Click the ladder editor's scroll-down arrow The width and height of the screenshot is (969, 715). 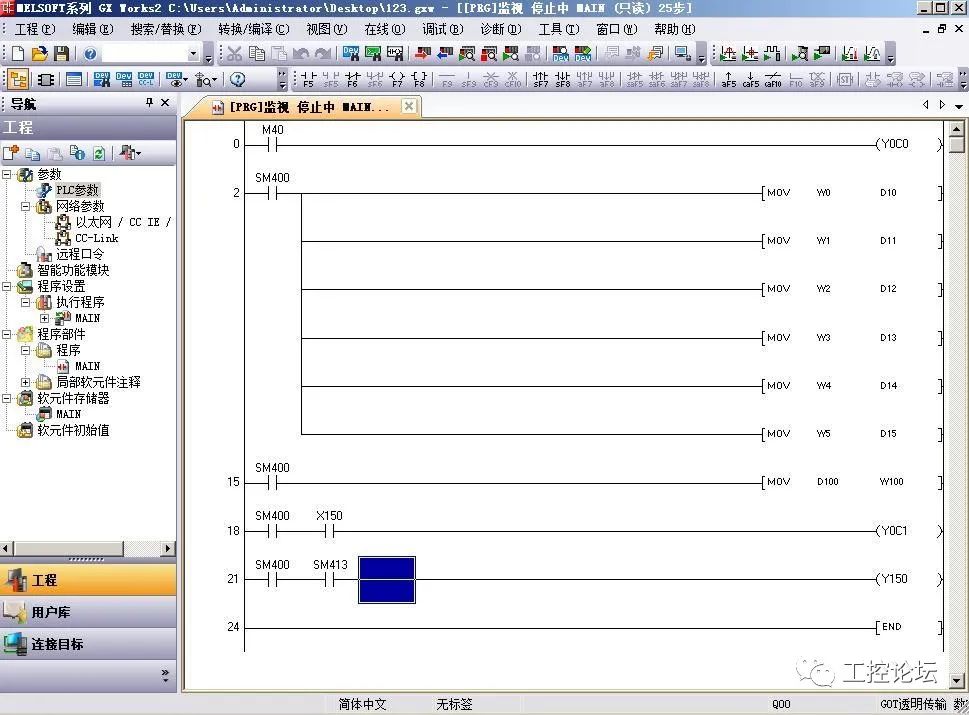point(957,680)
